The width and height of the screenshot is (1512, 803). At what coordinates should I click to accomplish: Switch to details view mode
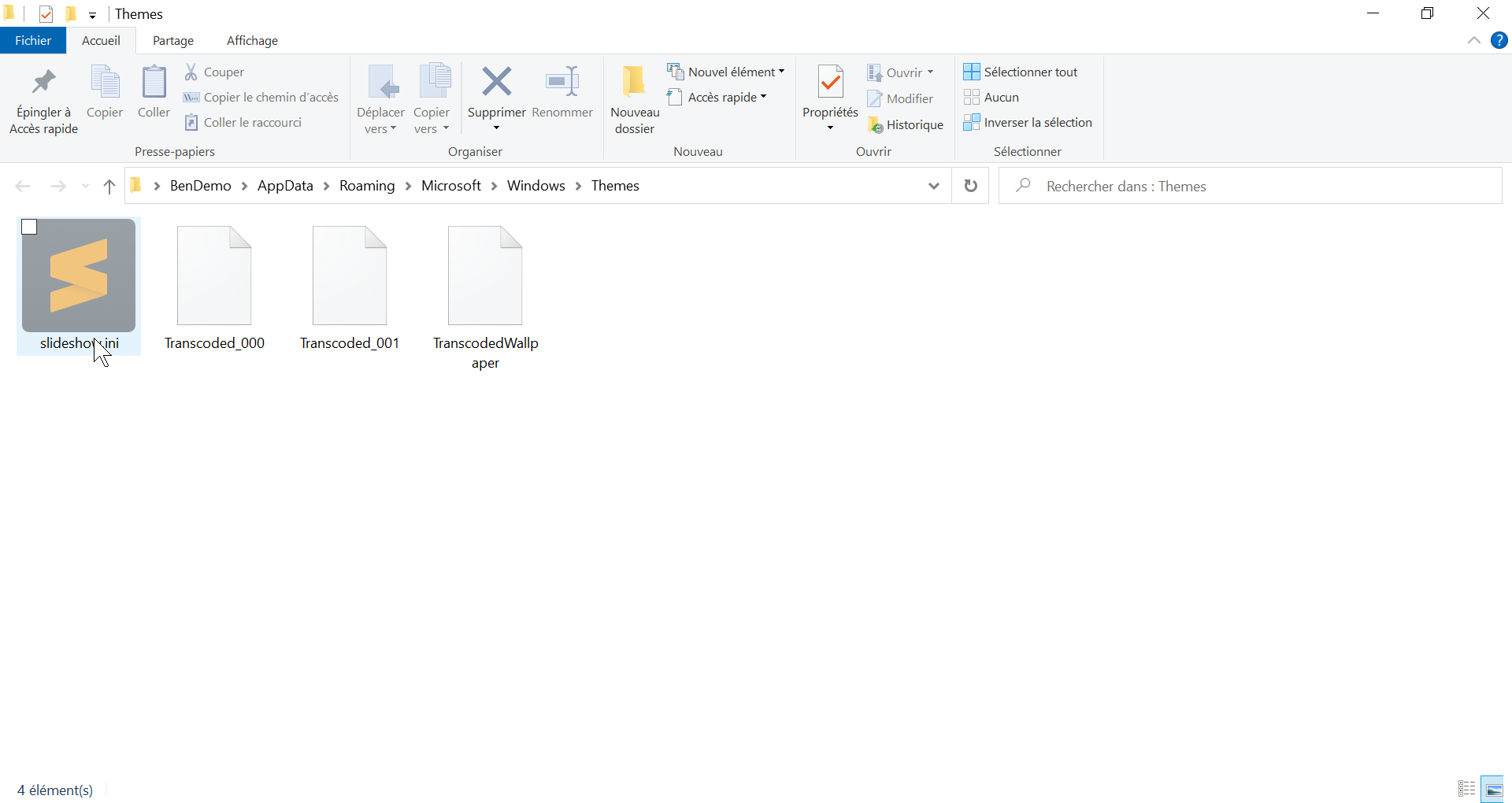1466,790
